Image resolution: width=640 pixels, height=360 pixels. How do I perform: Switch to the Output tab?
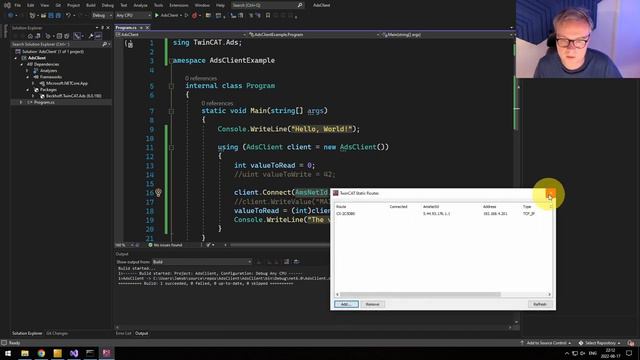(142, 333)
